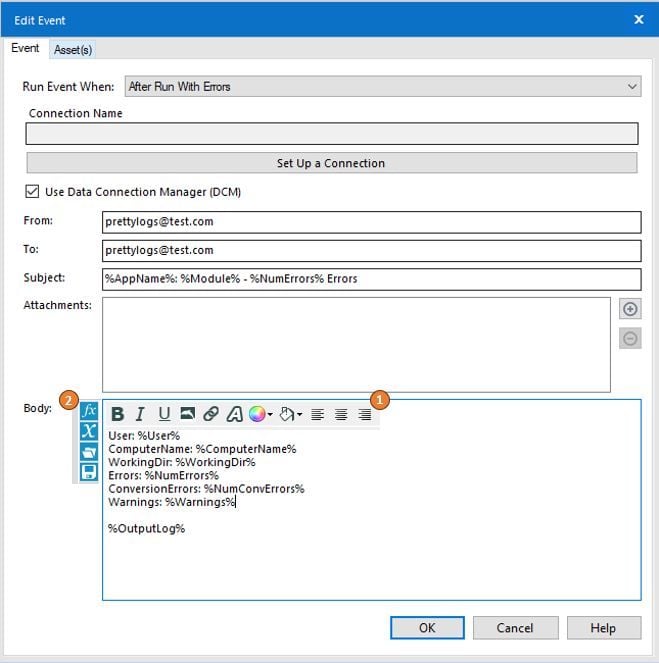Image resolution: width=659 pixels, height=663 pixels.
Task: Open Help for this dialog
Action: coord(603,627)
